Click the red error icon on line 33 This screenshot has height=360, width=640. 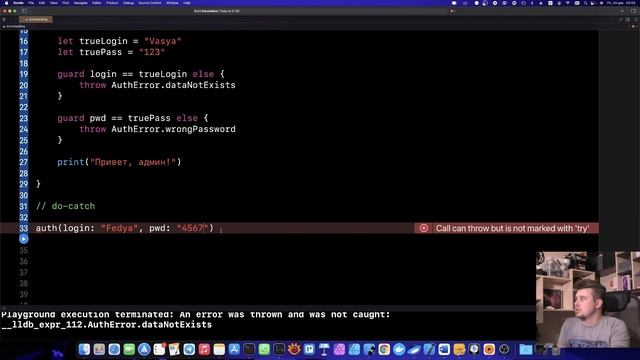(x=424, y=228)
